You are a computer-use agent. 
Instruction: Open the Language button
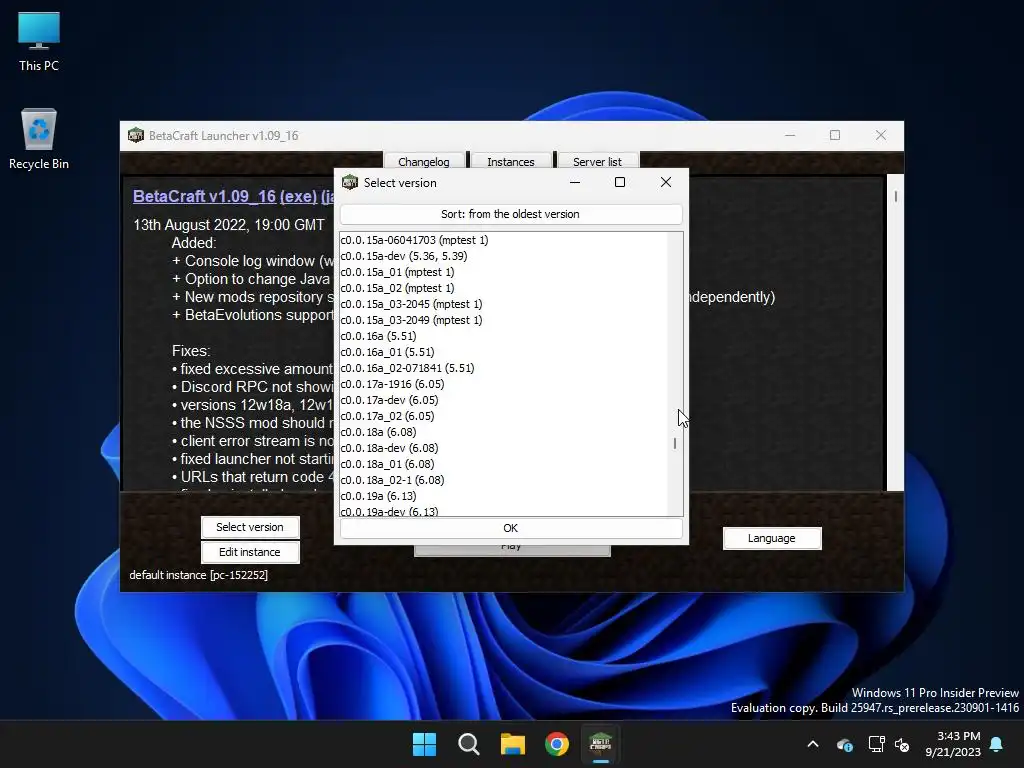tap(772, 538)
